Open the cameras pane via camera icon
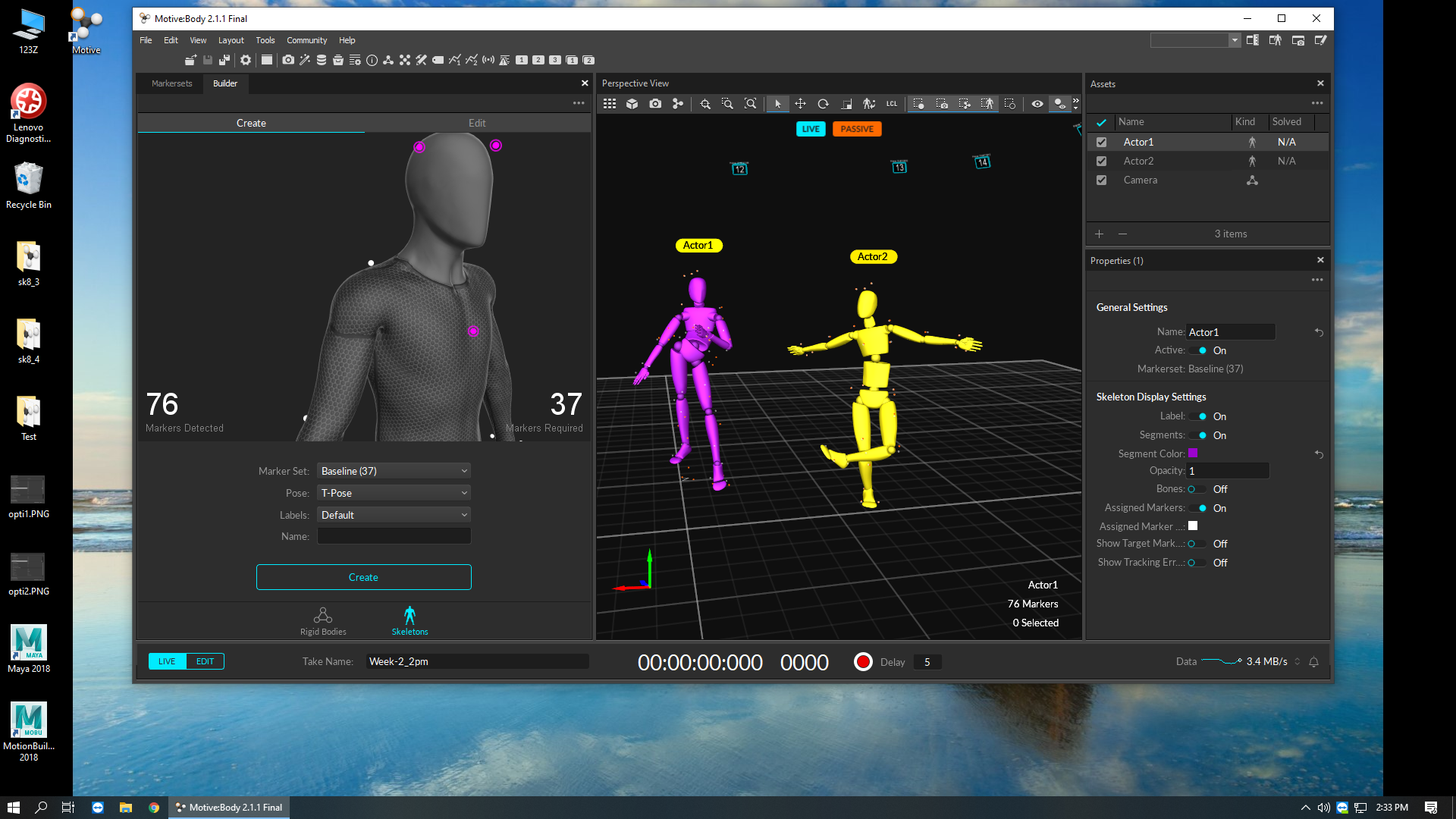1456x819 pixels. (x=288, y=60)
